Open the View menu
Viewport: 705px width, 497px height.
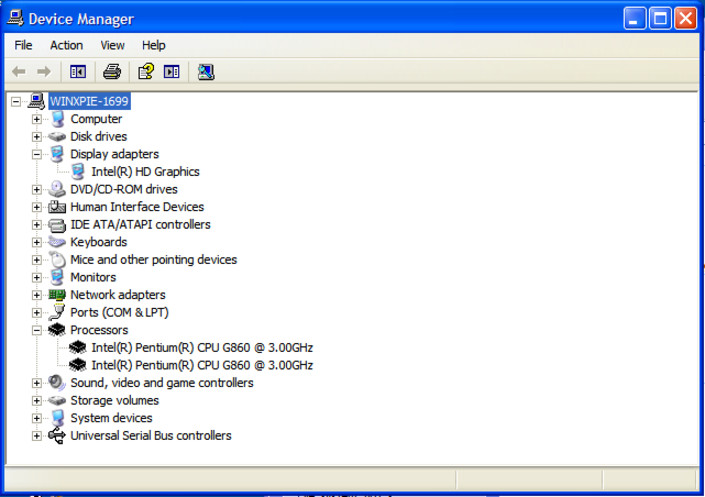(x=112, y=45)
